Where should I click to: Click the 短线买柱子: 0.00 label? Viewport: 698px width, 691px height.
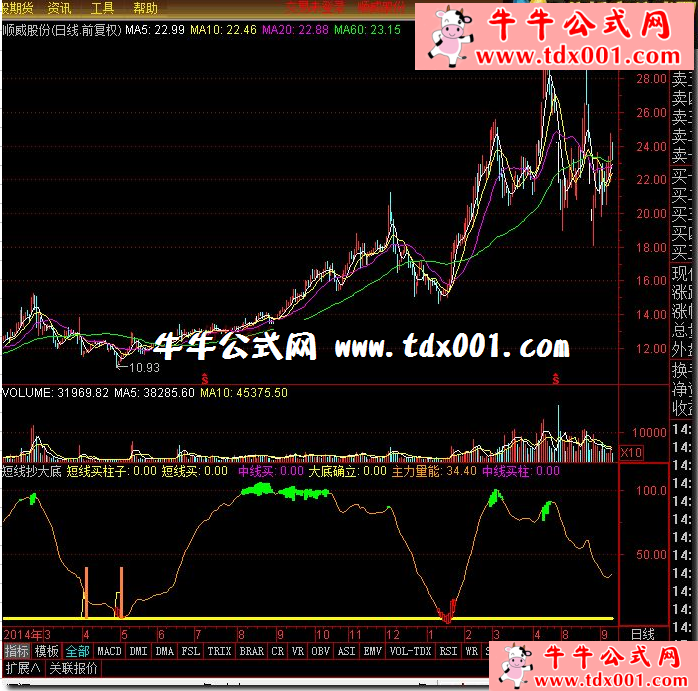(112, 471)
